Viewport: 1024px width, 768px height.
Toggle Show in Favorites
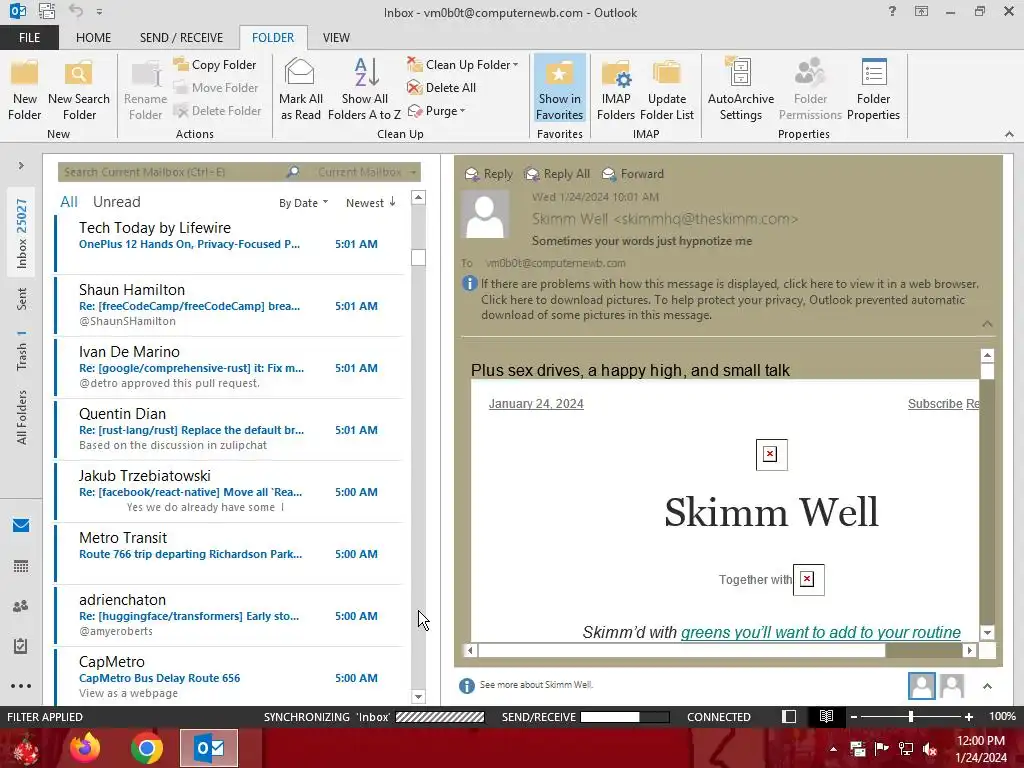pos(560,90)
